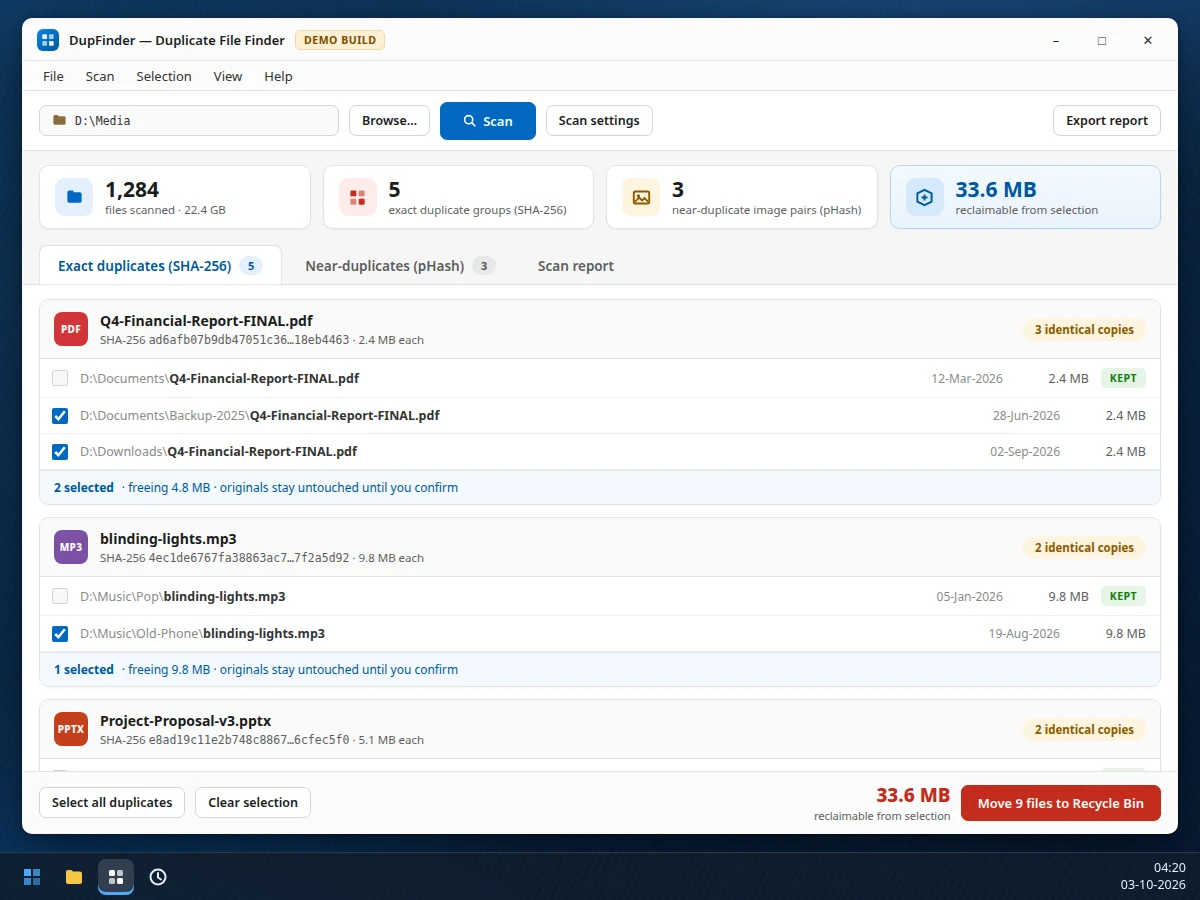Click the '3 identical copies' badge

pyautogui.click(x=1084, y=329)
